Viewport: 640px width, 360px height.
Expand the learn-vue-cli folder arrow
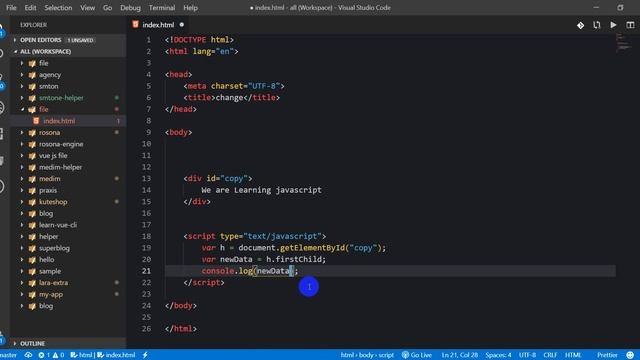click(22, 225)
